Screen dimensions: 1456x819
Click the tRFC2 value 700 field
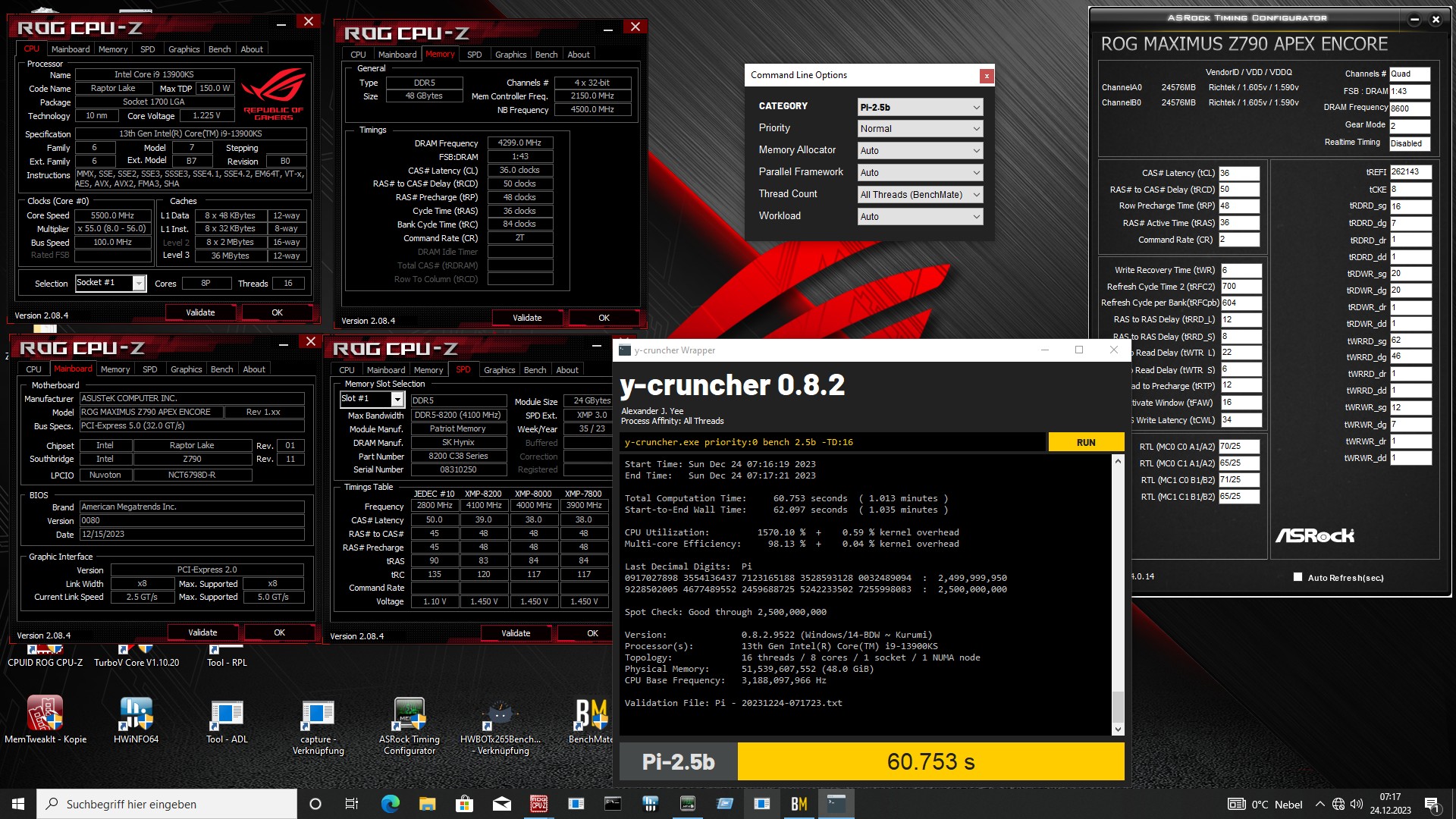coord(1241,287)
